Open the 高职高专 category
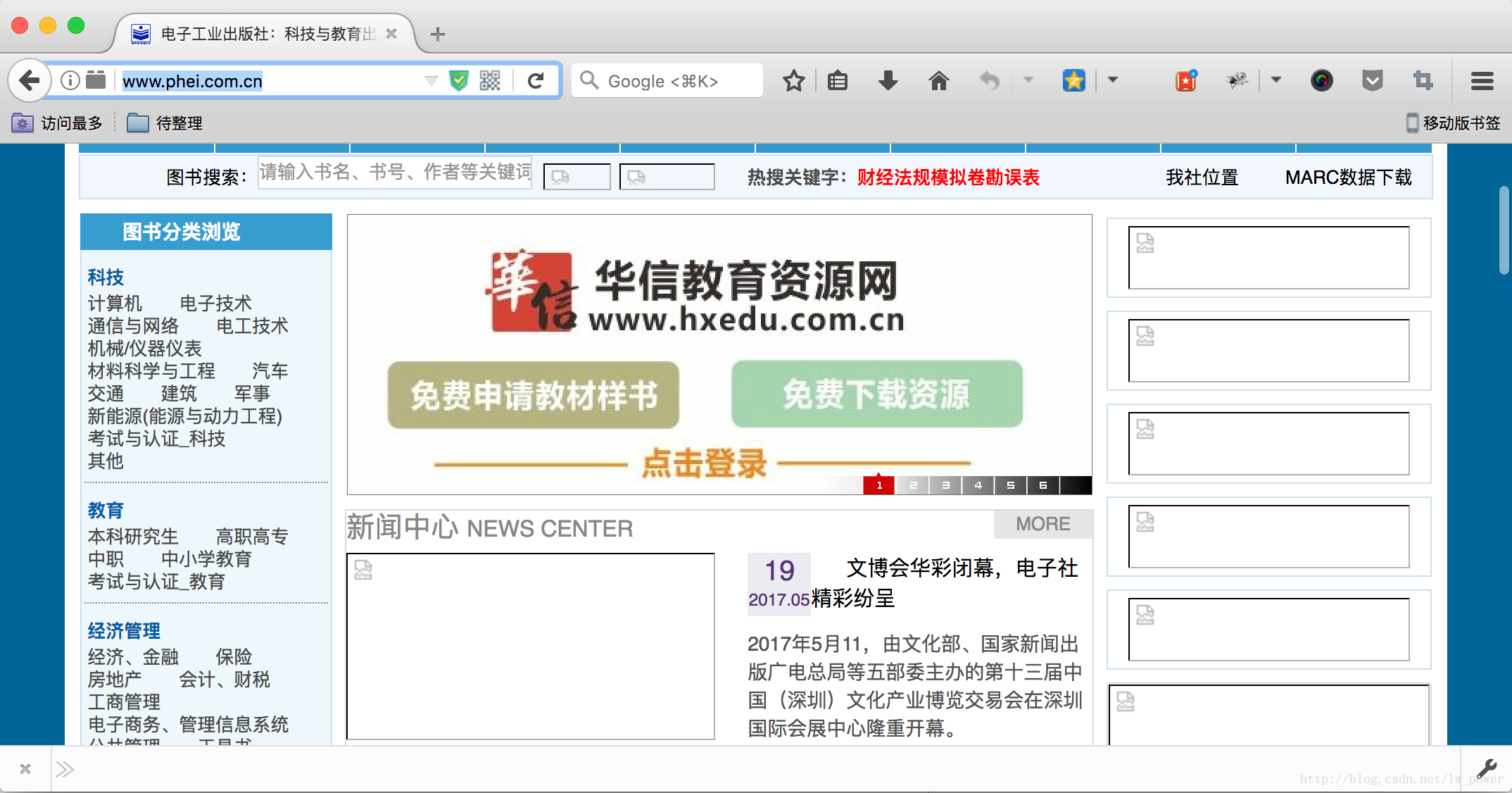The height and width of the screenshot is (793, 1512). pos(252,537)
